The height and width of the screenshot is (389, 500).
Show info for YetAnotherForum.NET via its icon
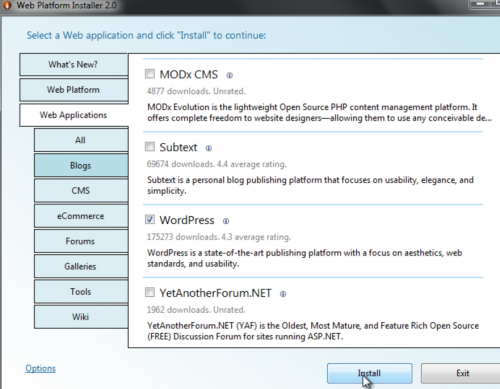click(283, 294)
